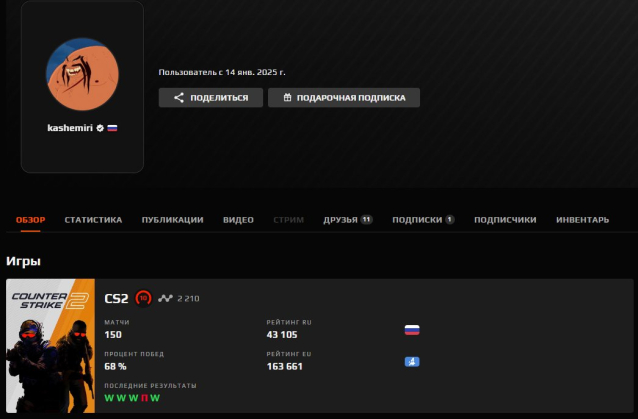Image resolution: width=638 pixels, height=419 pixels.
Task: View the Подписчики tab
Action: (x=505, y=219)
